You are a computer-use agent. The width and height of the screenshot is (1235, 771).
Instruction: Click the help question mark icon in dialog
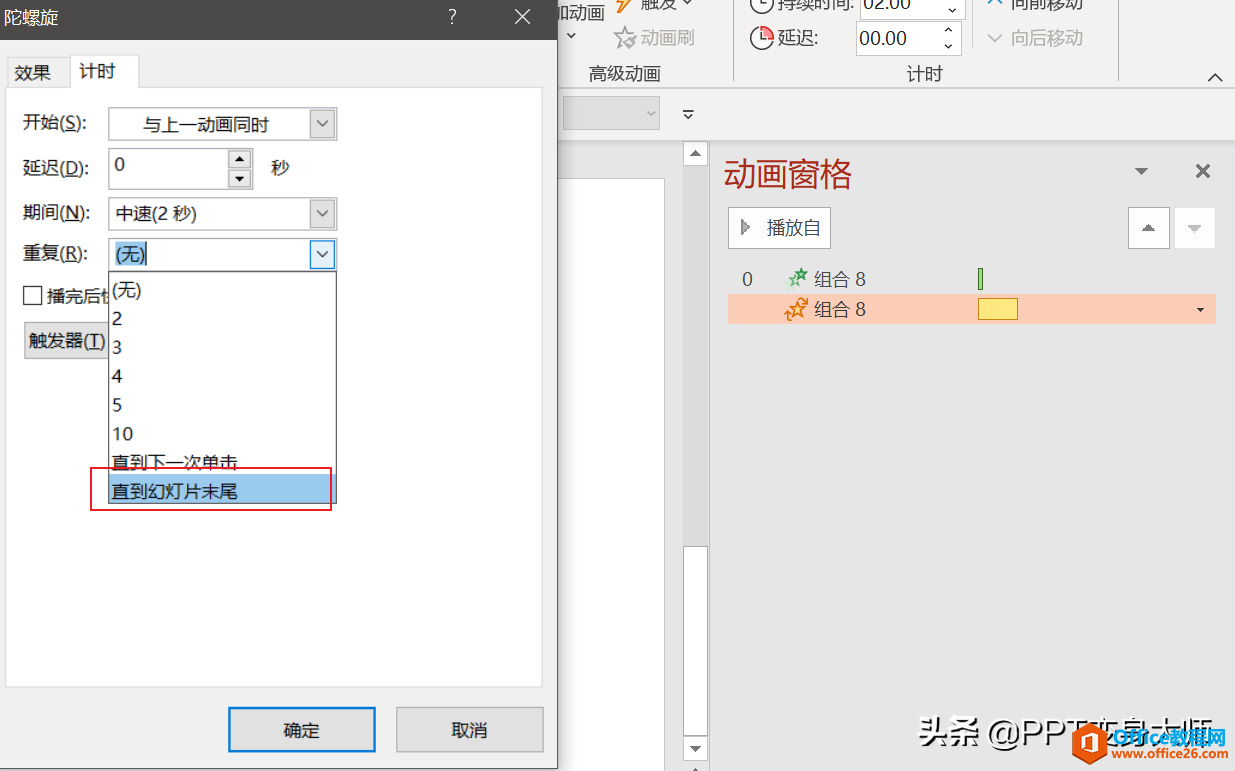point(452,17)
